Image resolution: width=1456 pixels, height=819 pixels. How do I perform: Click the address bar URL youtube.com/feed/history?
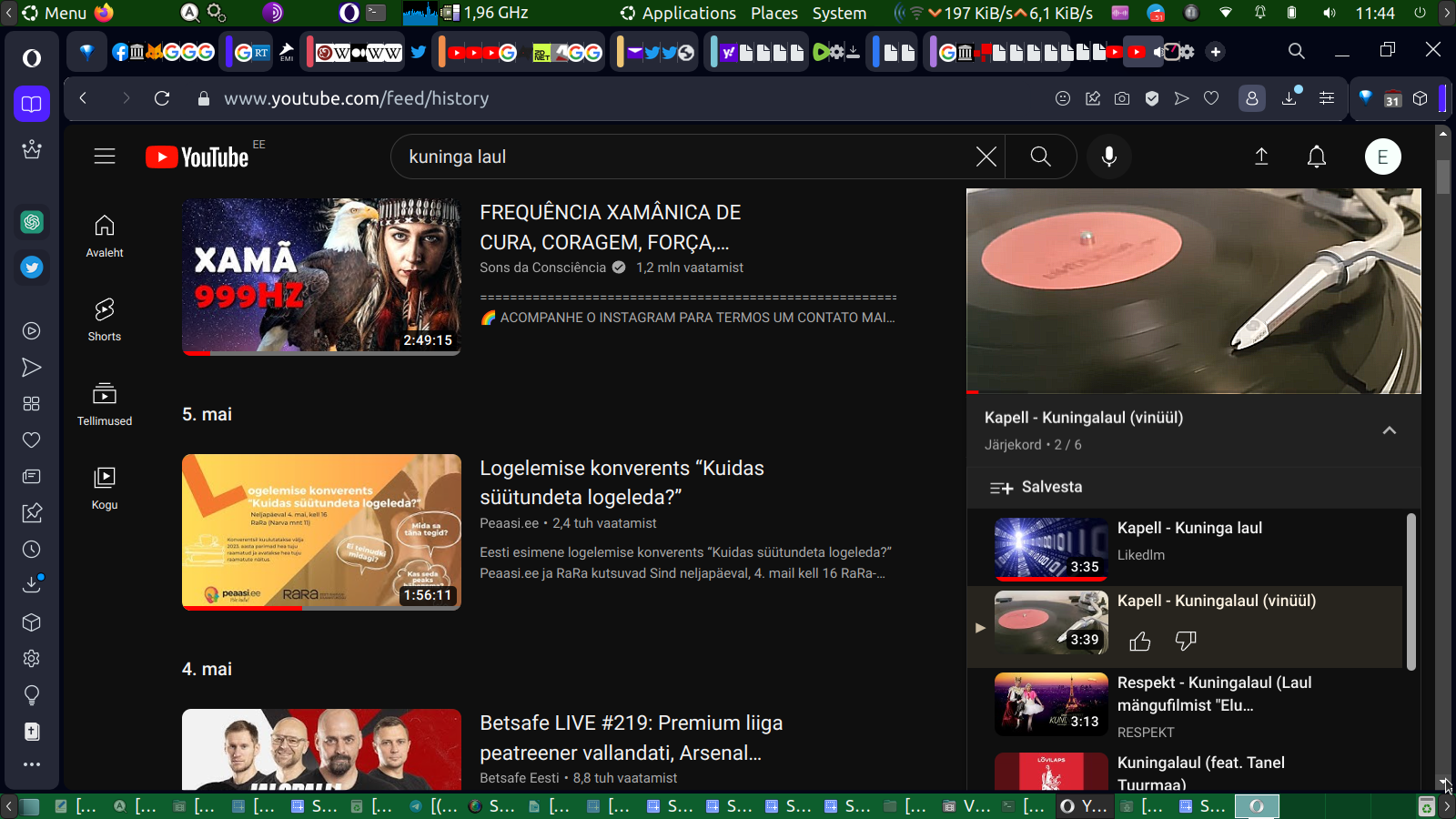click(x=357, y=98)
